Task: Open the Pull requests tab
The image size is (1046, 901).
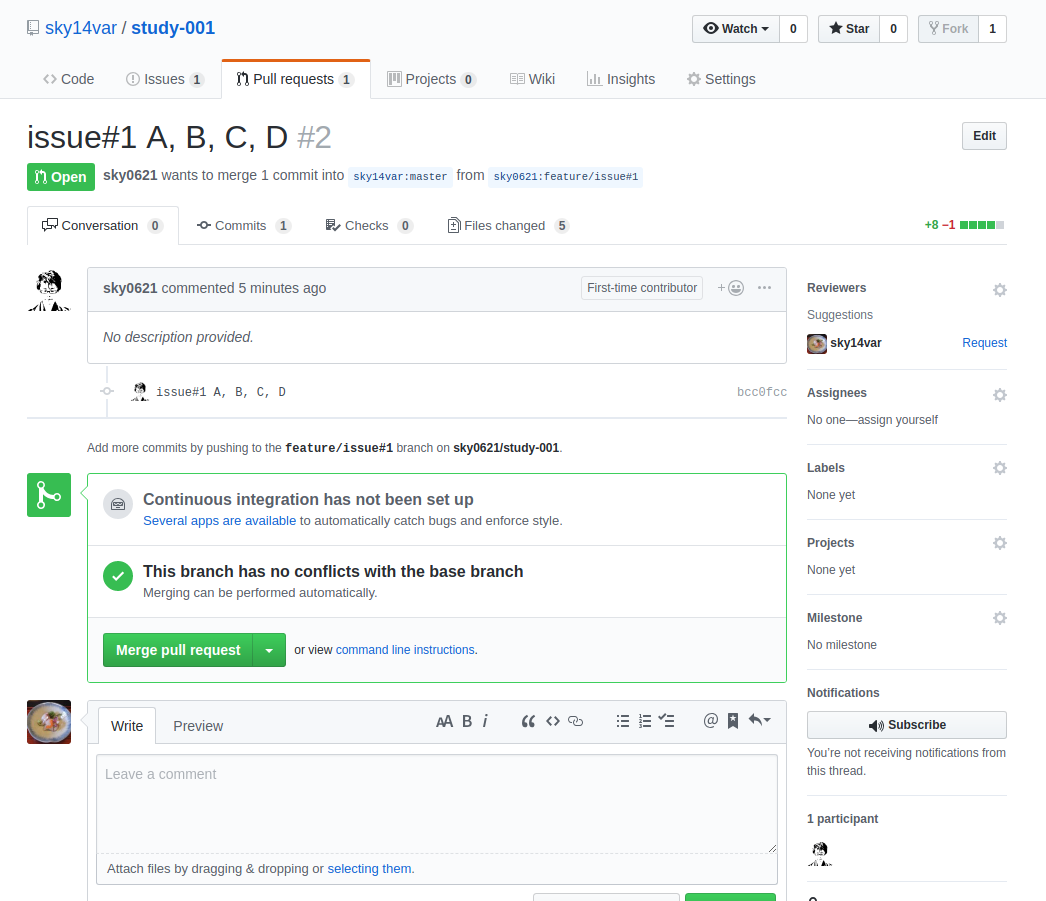Action: (x=296, y=79)
